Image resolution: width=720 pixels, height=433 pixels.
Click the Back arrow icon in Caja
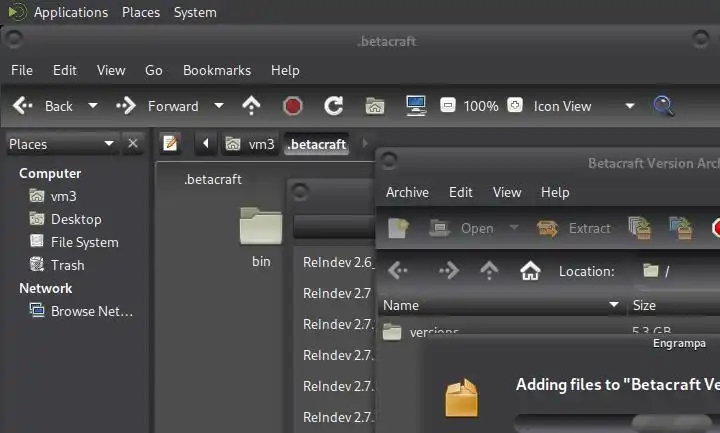[22, 106]
